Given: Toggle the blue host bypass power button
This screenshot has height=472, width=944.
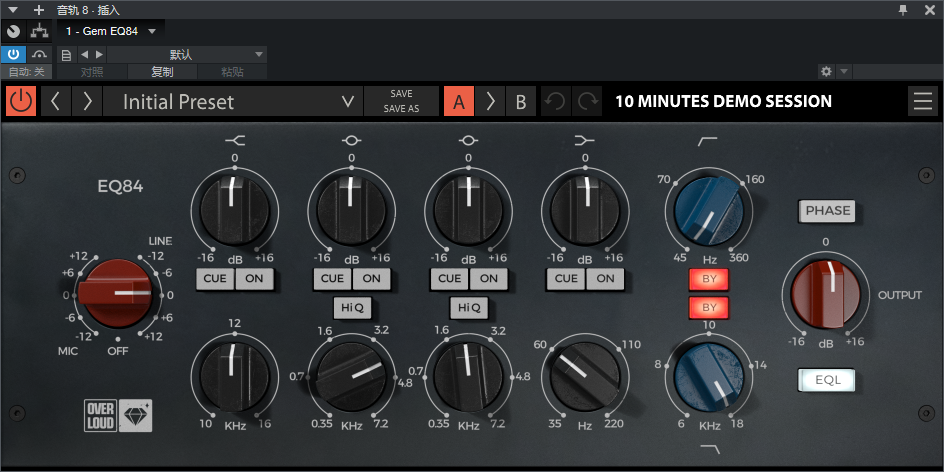Looking at the screenshot, I should pos(13,54).
